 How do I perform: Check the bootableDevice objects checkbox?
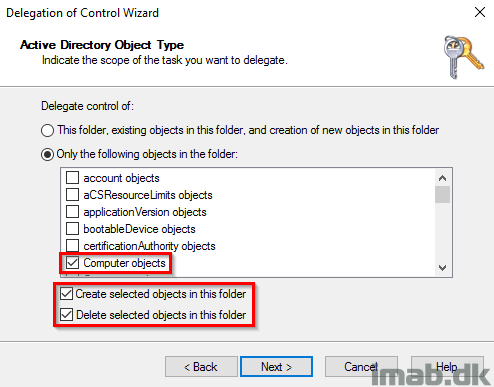[72, 229]
